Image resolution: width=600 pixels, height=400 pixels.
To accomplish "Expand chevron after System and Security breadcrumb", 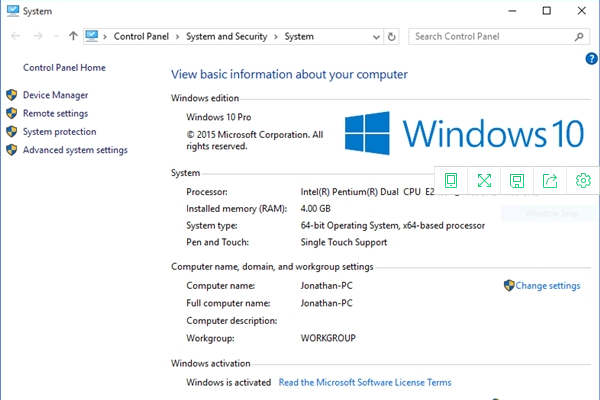I will [x=276, y=37].
